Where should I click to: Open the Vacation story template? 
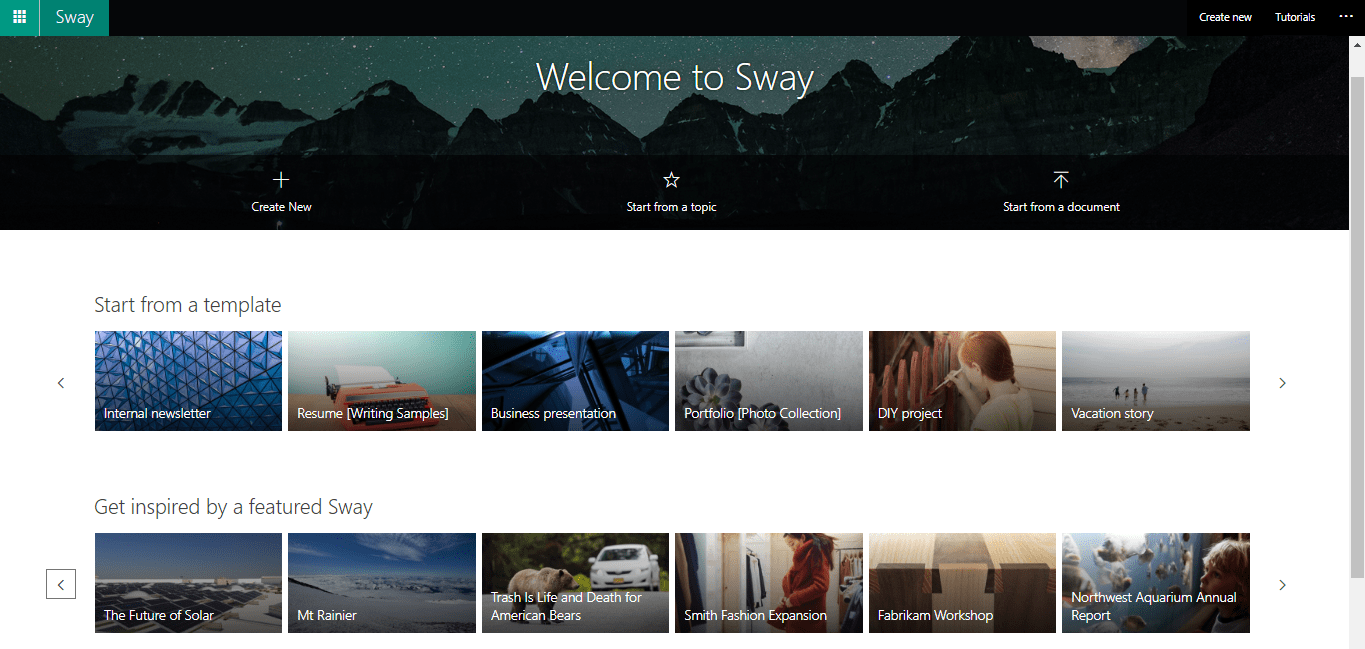[1156, 381]
